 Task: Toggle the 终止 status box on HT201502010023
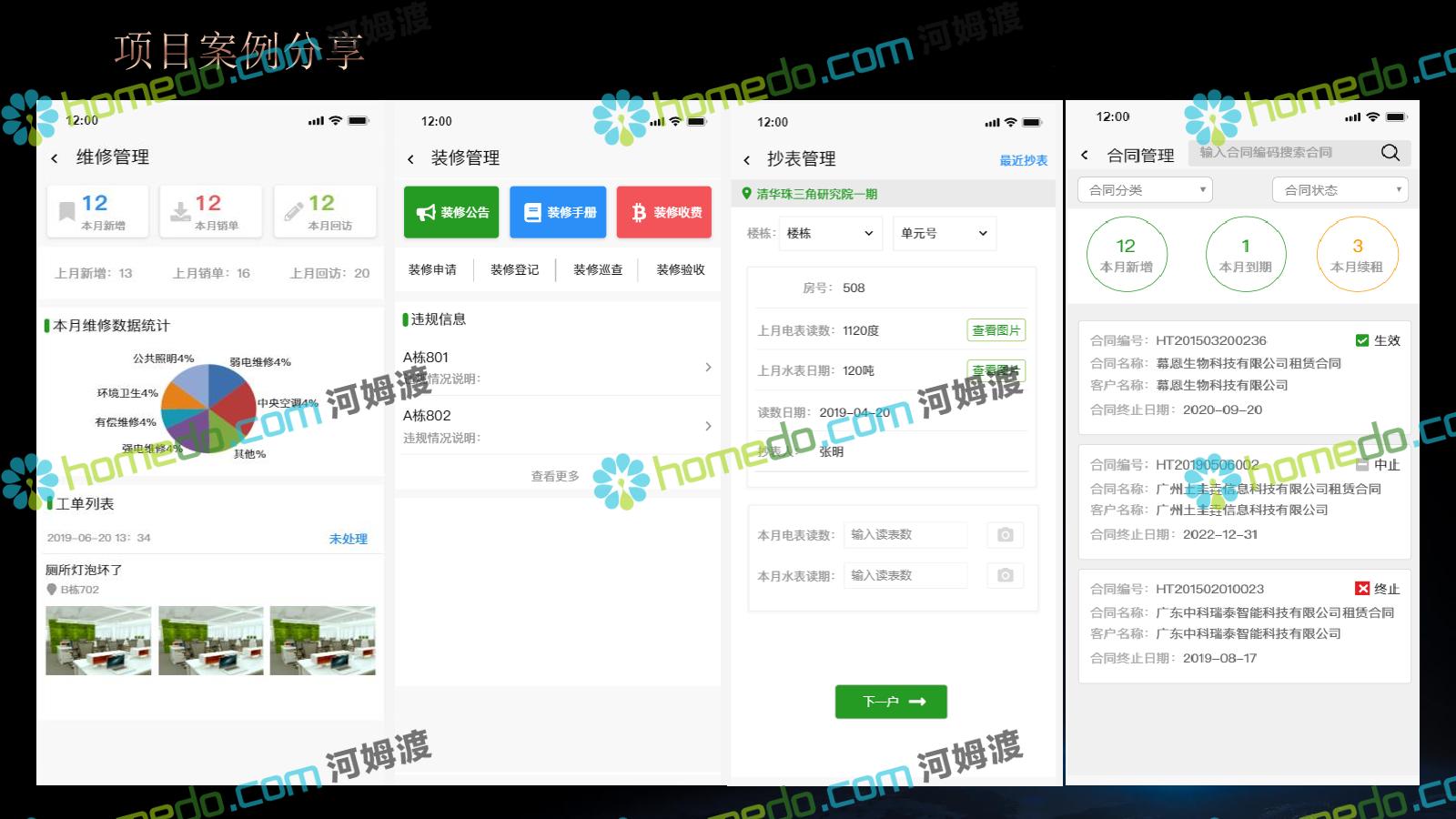[1362, 589]
